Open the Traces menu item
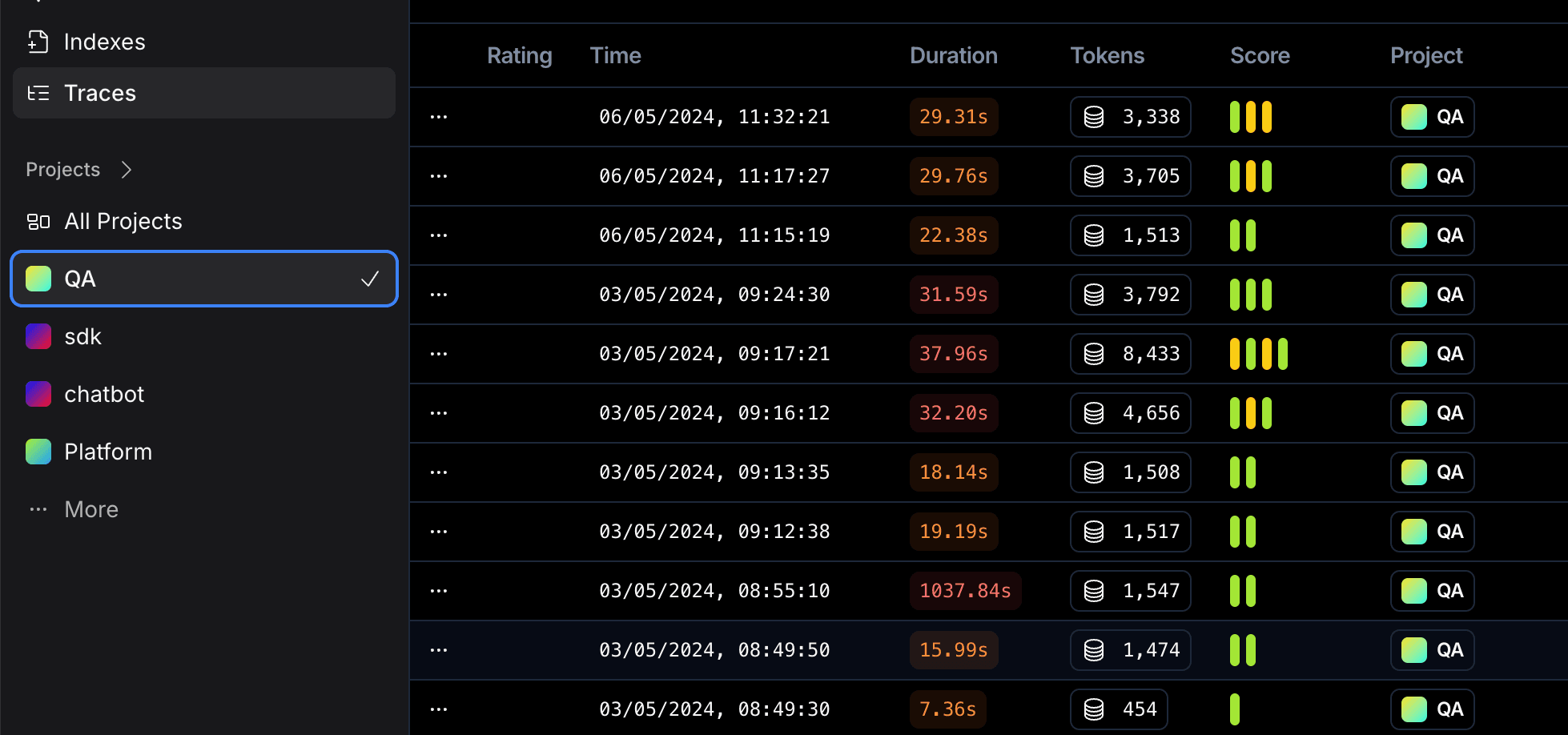This screenshot has width=1568, height=735. point(100,94)
